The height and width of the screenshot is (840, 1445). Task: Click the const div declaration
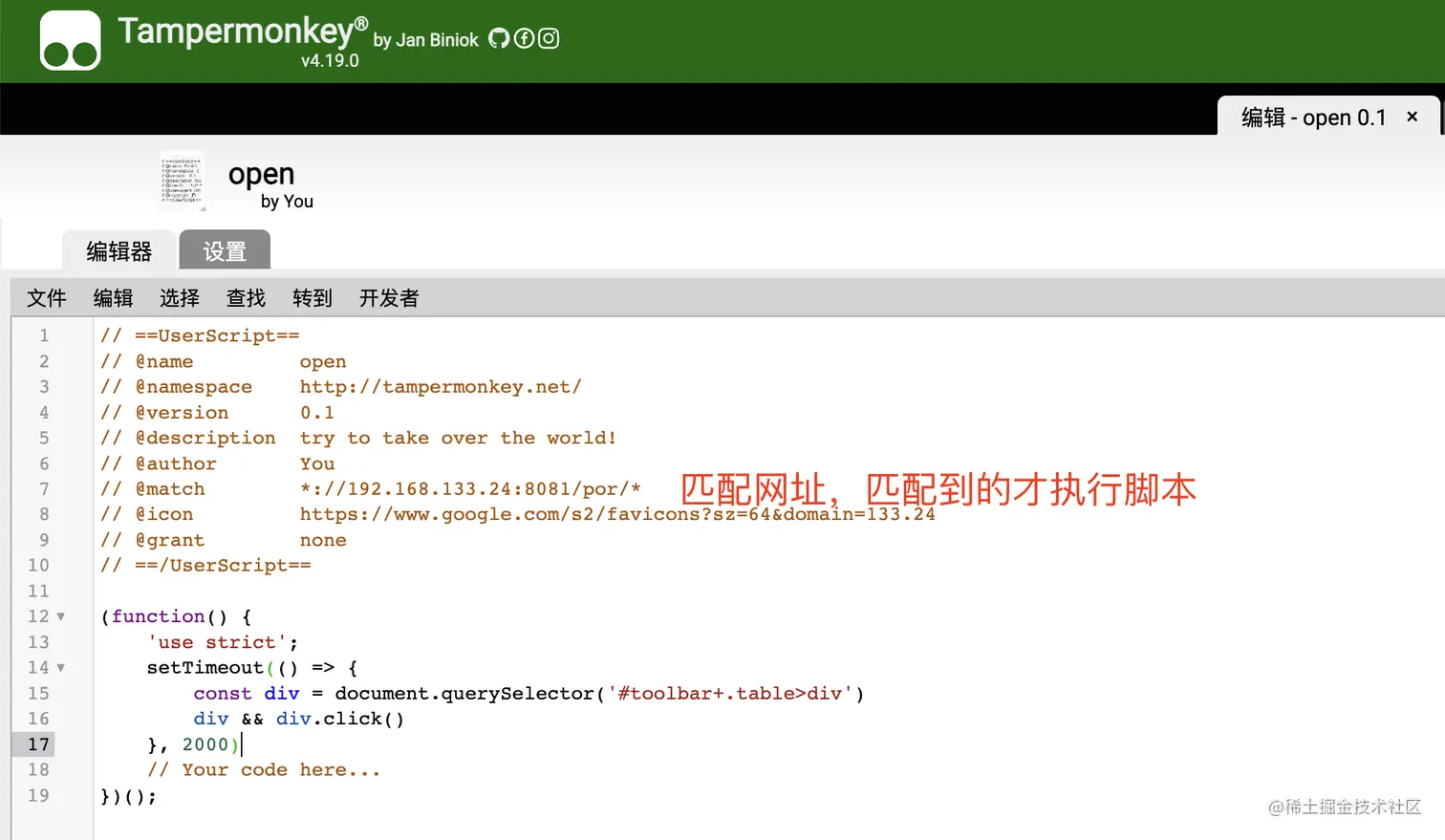click(x=247, y=693)
